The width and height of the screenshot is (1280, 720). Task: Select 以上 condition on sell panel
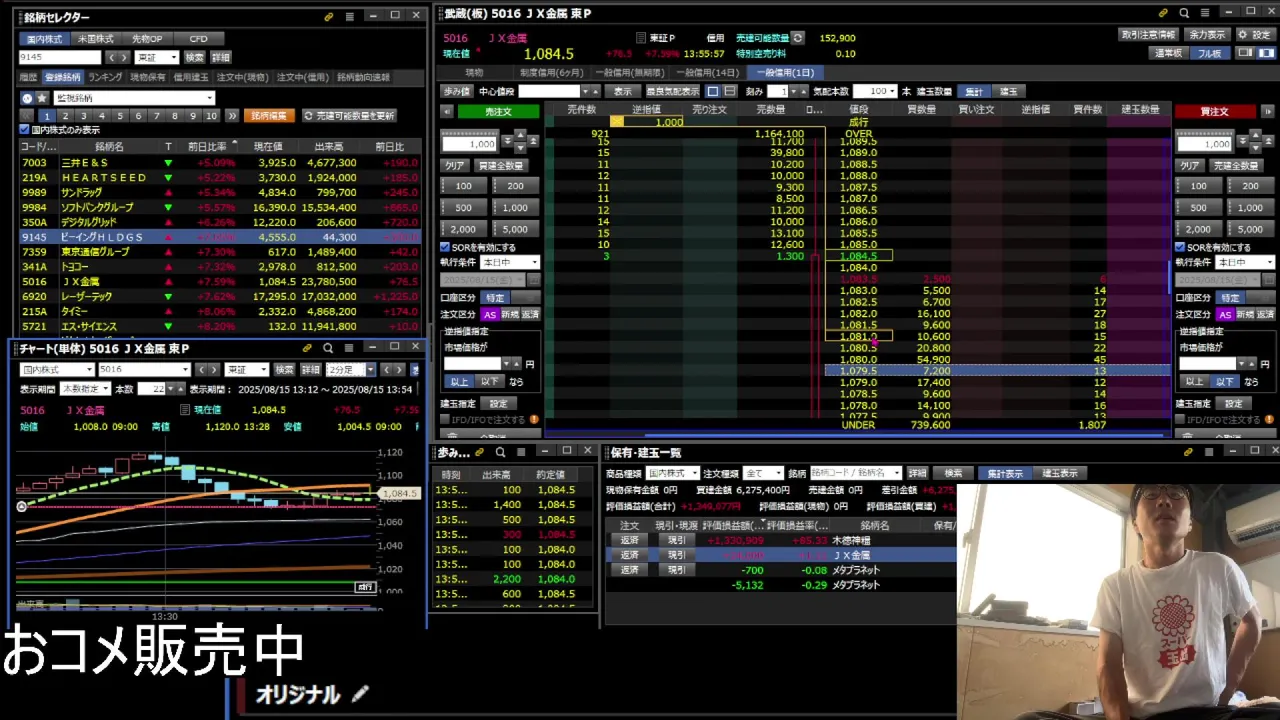click(x=459, y=381)
